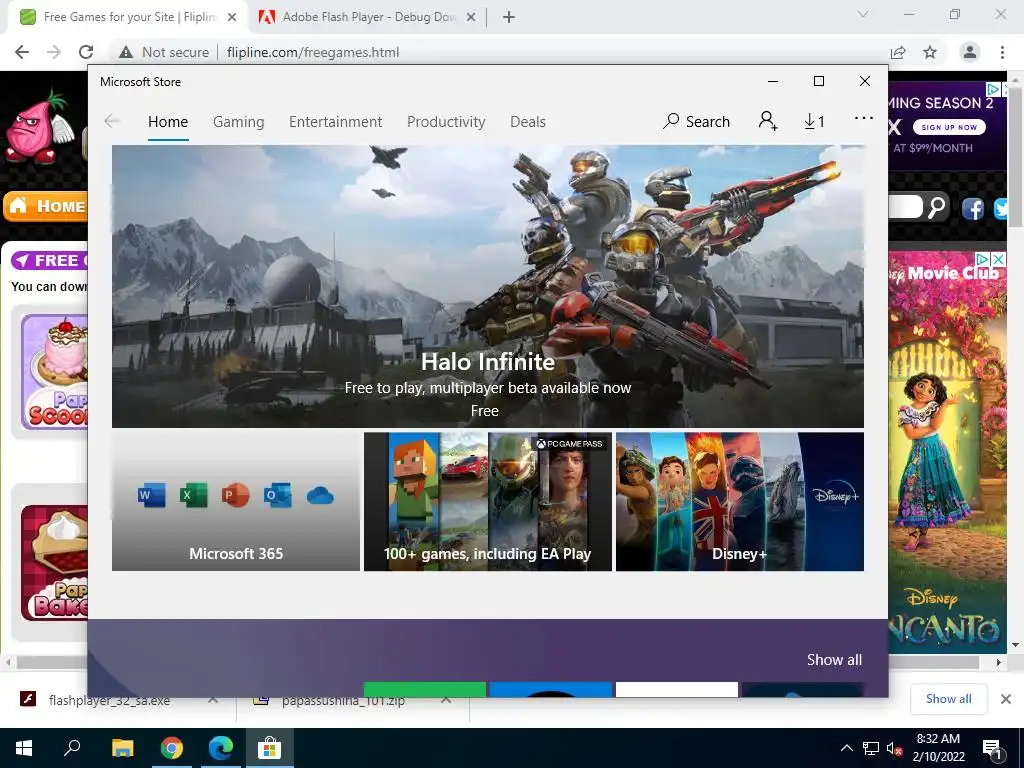Close the Adobe Flash Player tab
Screen dimensions: 1024x768
[x=470, y=17]
